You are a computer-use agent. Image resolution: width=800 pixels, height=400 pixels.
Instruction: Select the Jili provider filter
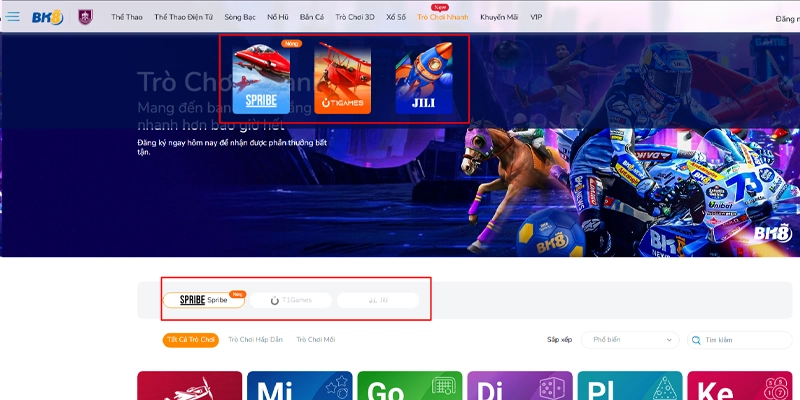pyautogui.click(x=378, y=300)
